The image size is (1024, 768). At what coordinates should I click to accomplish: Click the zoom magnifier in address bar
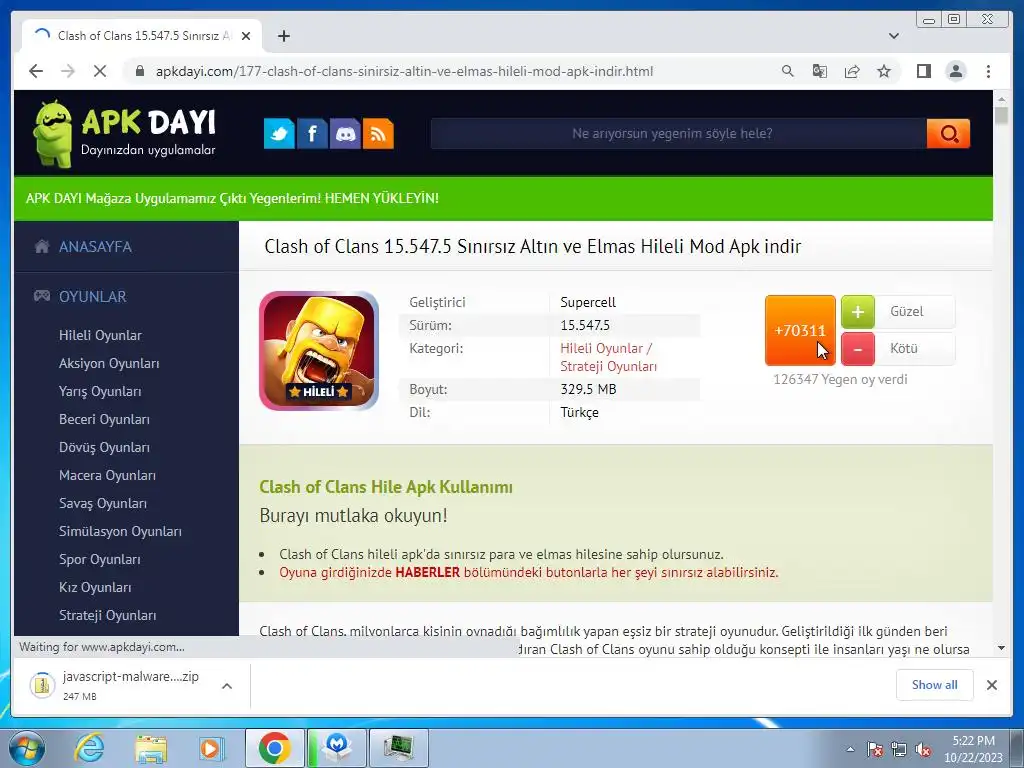click(x=788, y=71)
